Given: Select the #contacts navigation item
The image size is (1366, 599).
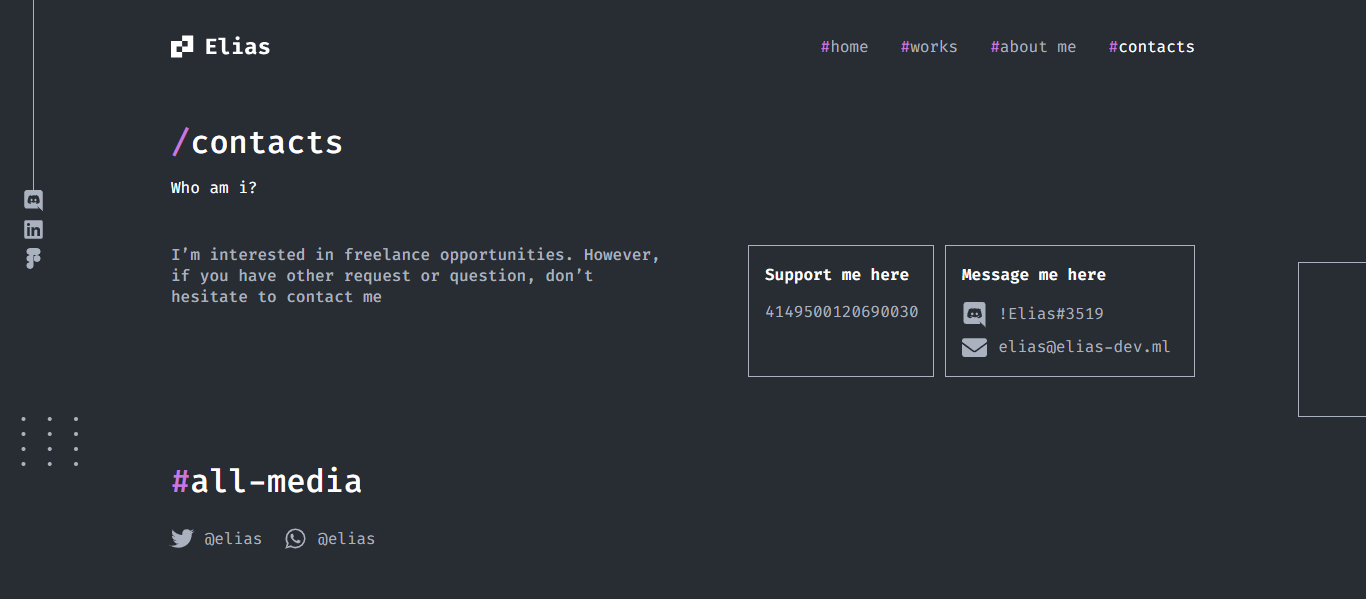Looking at the screenshot, I should (x=1151, y=47).
